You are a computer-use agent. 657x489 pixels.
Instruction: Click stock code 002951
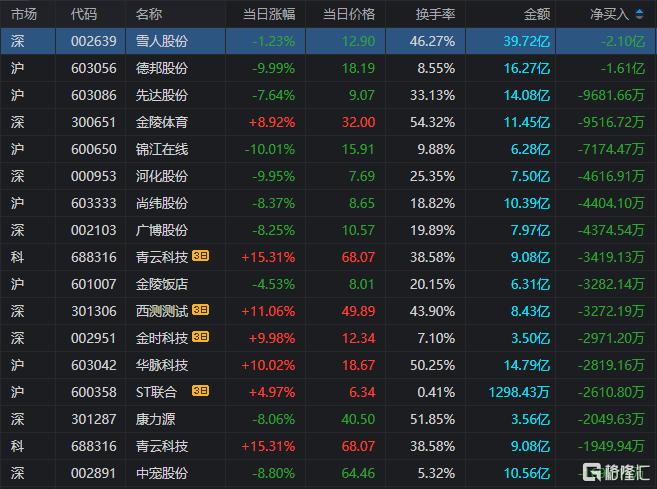pos(93,338)
